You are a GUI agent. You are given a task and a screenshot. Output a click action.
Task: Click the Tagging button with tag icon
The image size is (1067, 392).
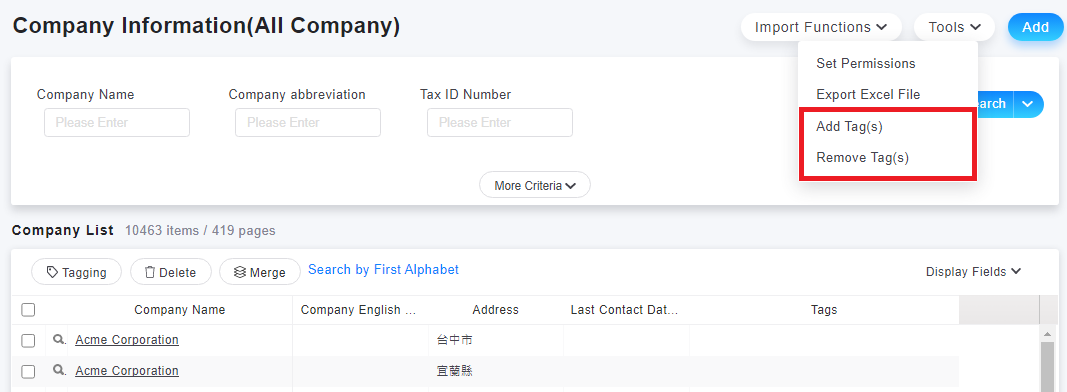coord(76,272)
